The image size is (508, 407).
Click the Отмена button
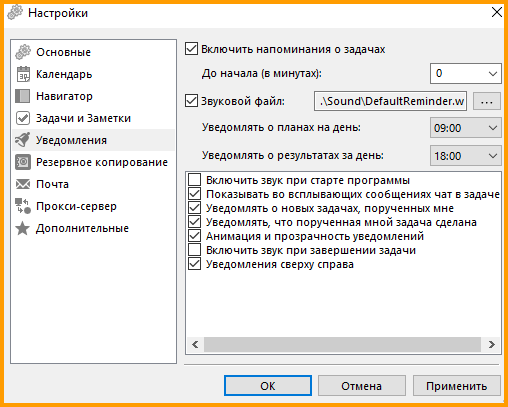click(x=362, y=386)
